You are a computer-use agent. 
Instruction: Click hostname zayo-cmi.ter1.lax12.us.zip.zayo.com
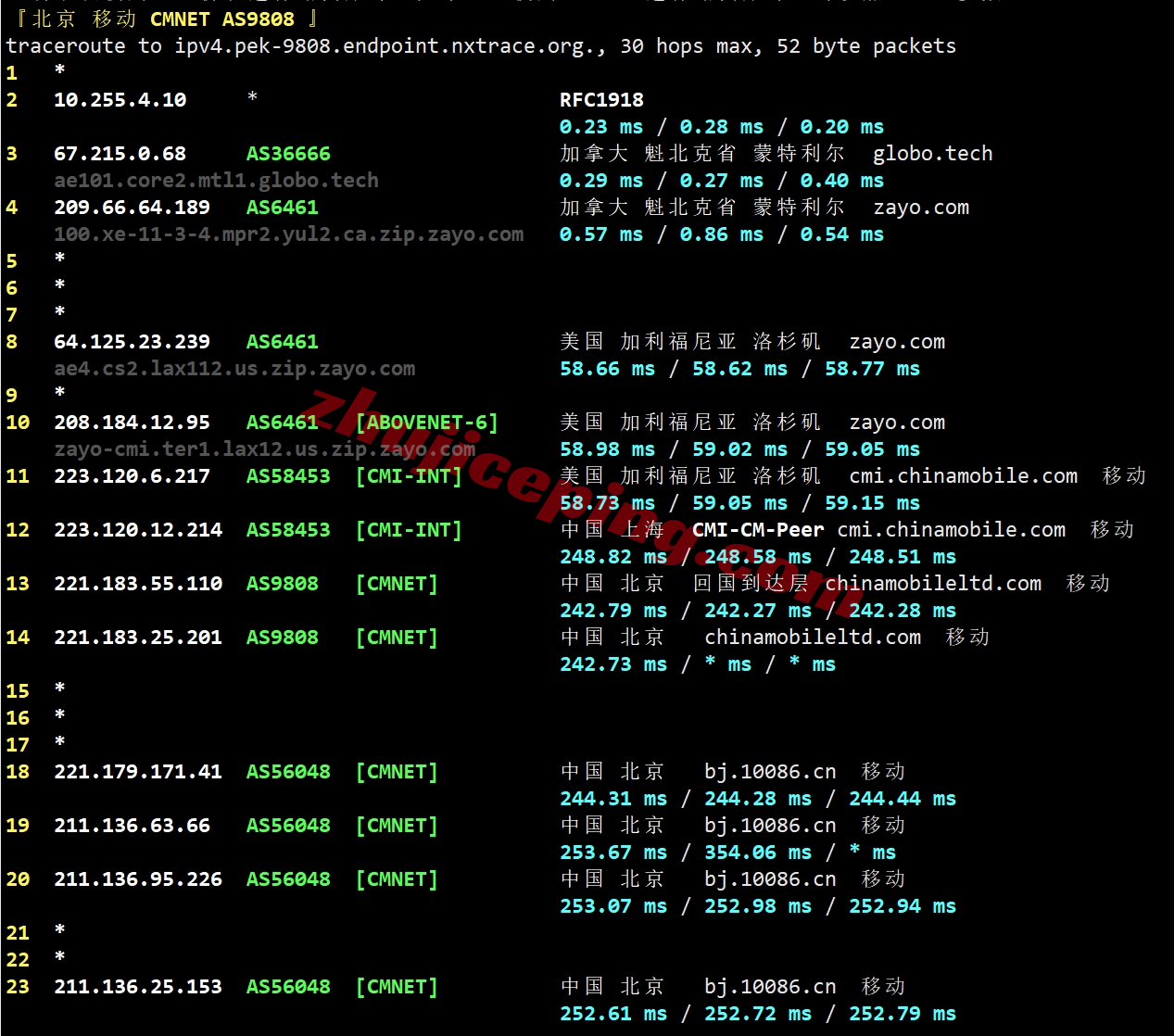click(265, 449)
